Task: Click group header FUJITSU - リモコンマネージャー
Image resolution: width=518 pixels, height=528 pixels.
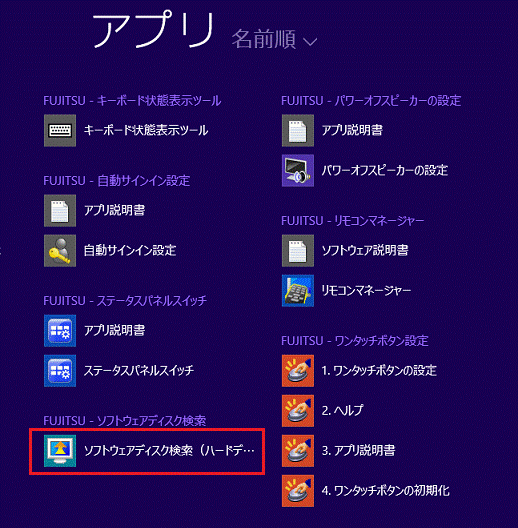Action: [x=353, y=221]
